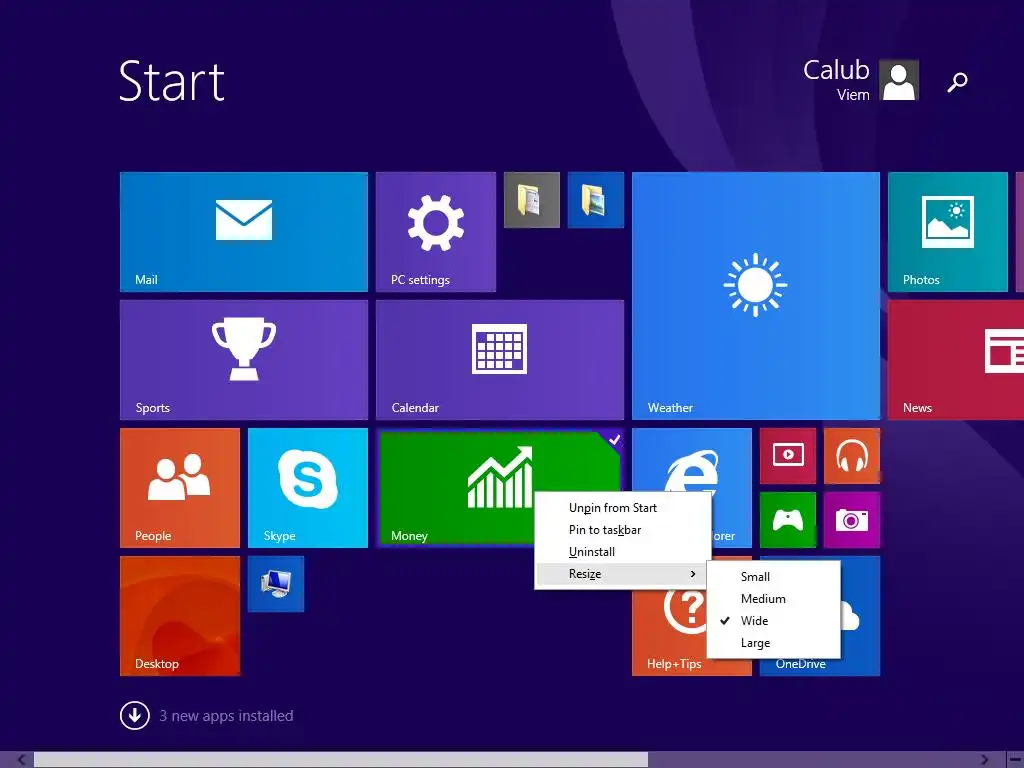Open the News tile
Image resolution: width=1024 pixels, height=768 pixels.
(x=956, y=360)
